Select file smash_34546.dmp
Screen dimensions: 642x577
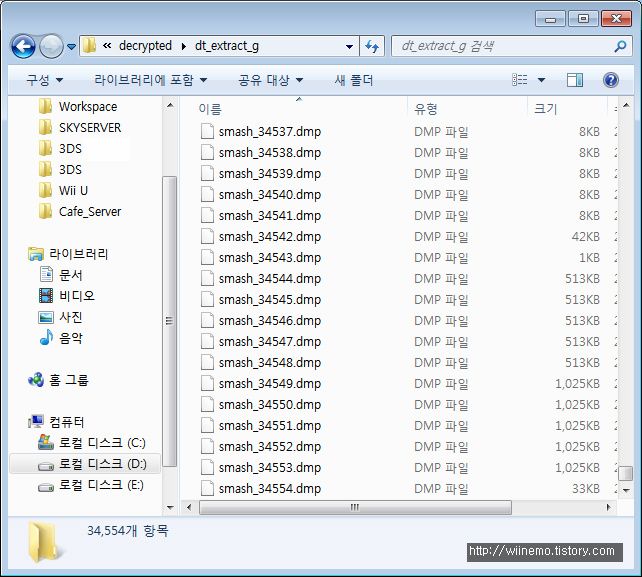click(269, 320)
